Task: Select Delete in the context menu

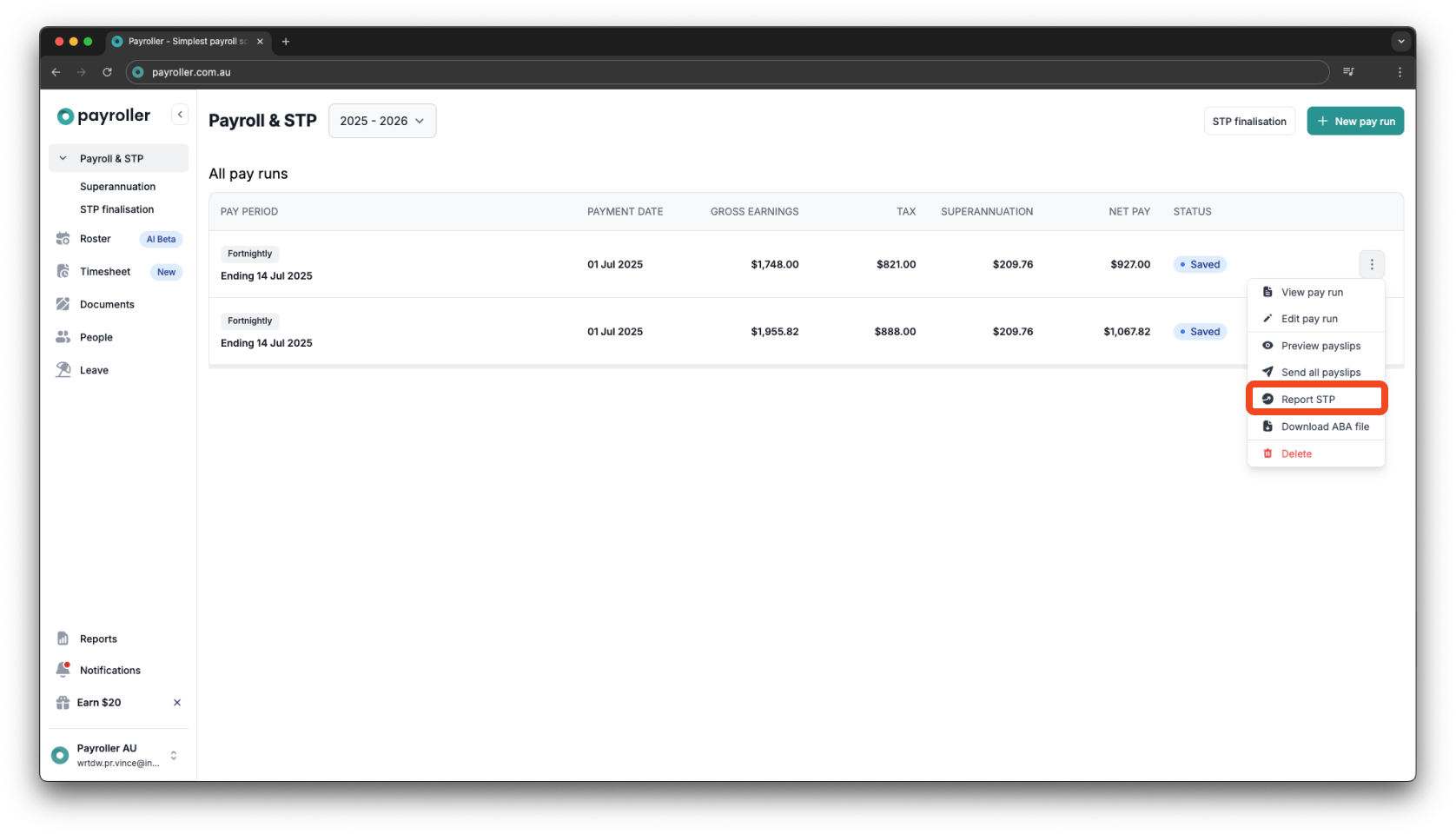Action: pos(1316,453)
